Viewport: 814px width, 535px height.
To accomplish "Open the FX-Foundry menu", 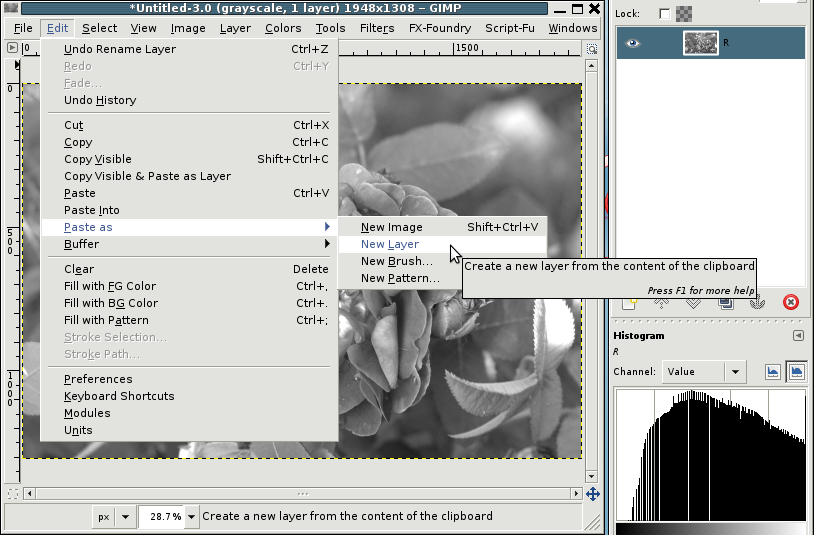I will tap(440, 28).
